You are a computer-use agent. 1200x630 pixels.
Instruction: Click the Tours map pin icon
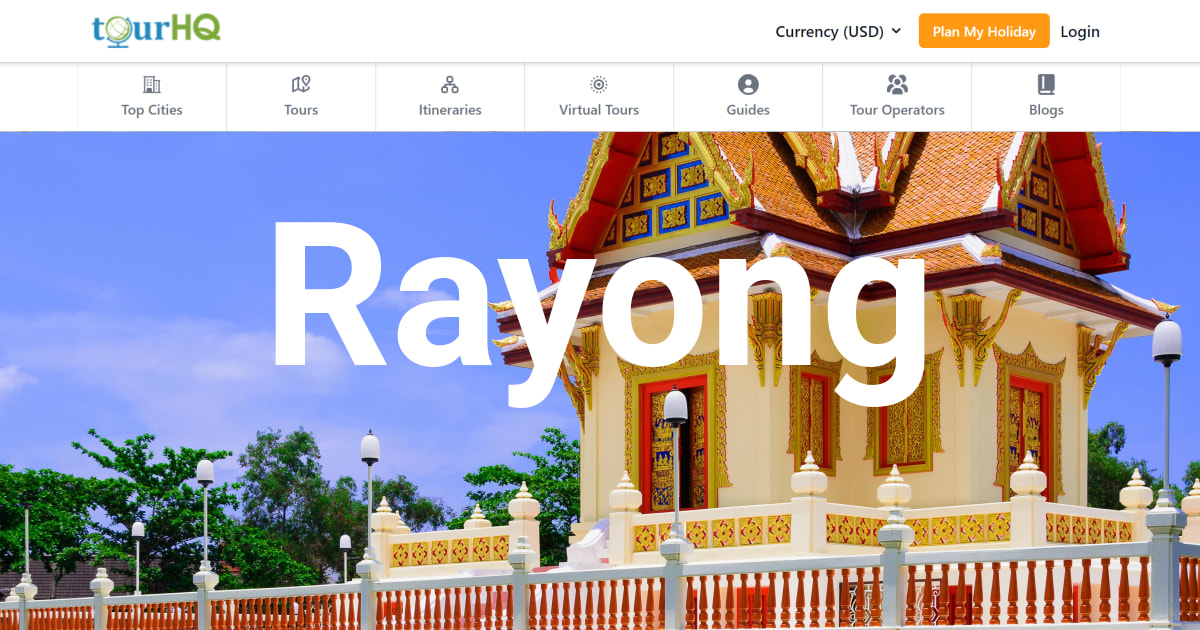point(300,85)
